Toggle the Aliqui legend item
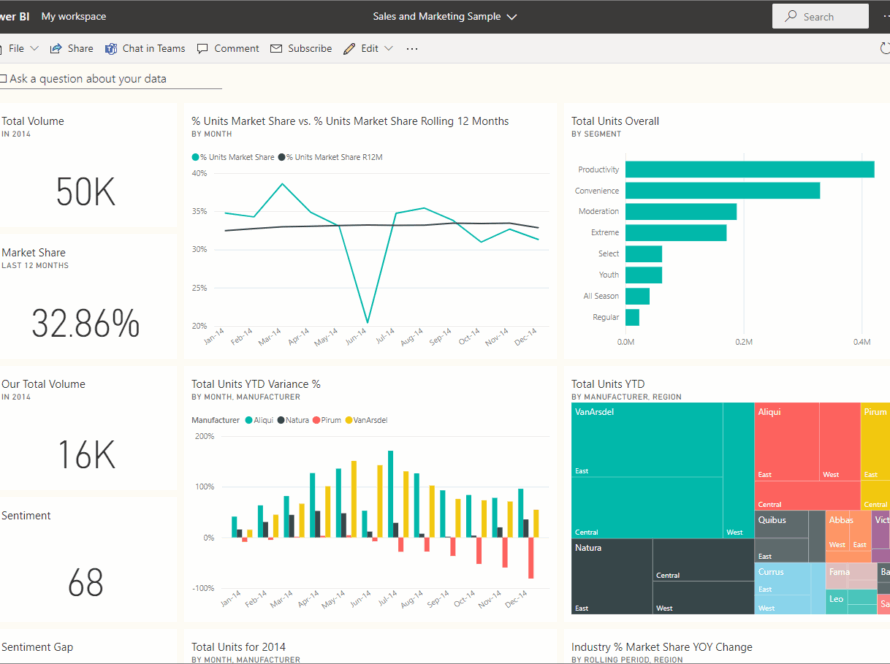 coord(258,420)
